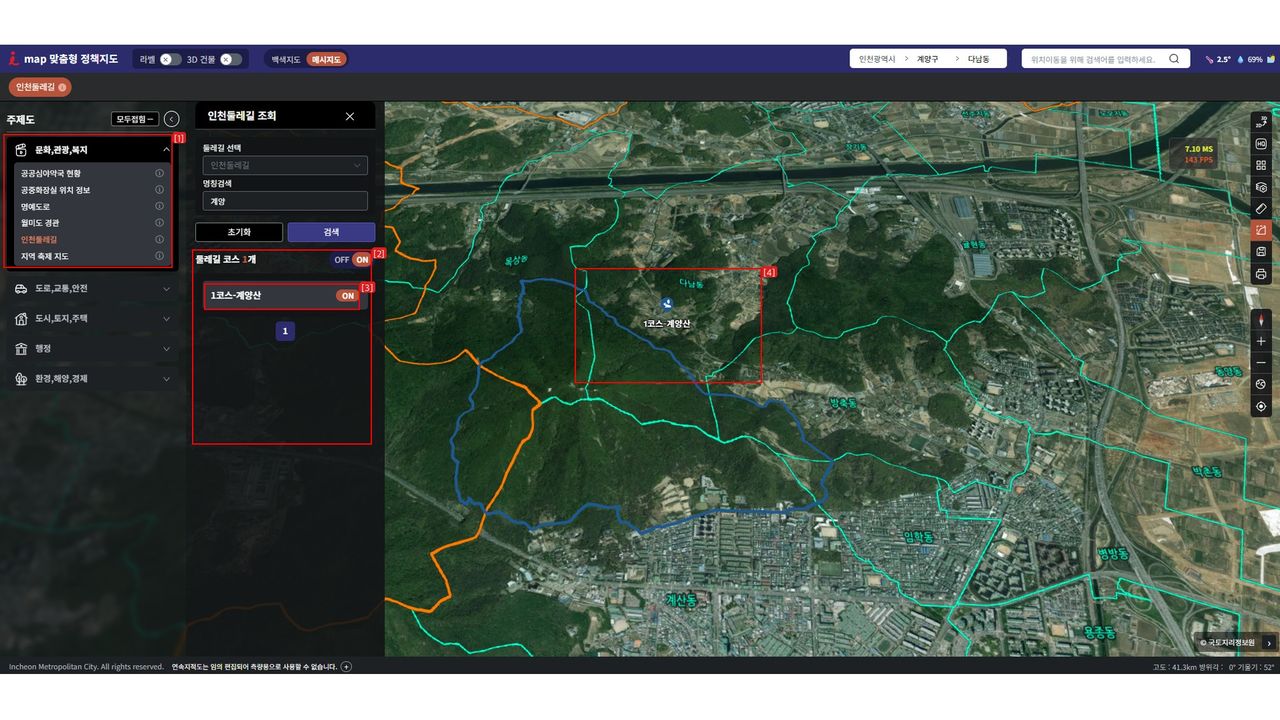Click the current location target icon

tap(1261, 406)
